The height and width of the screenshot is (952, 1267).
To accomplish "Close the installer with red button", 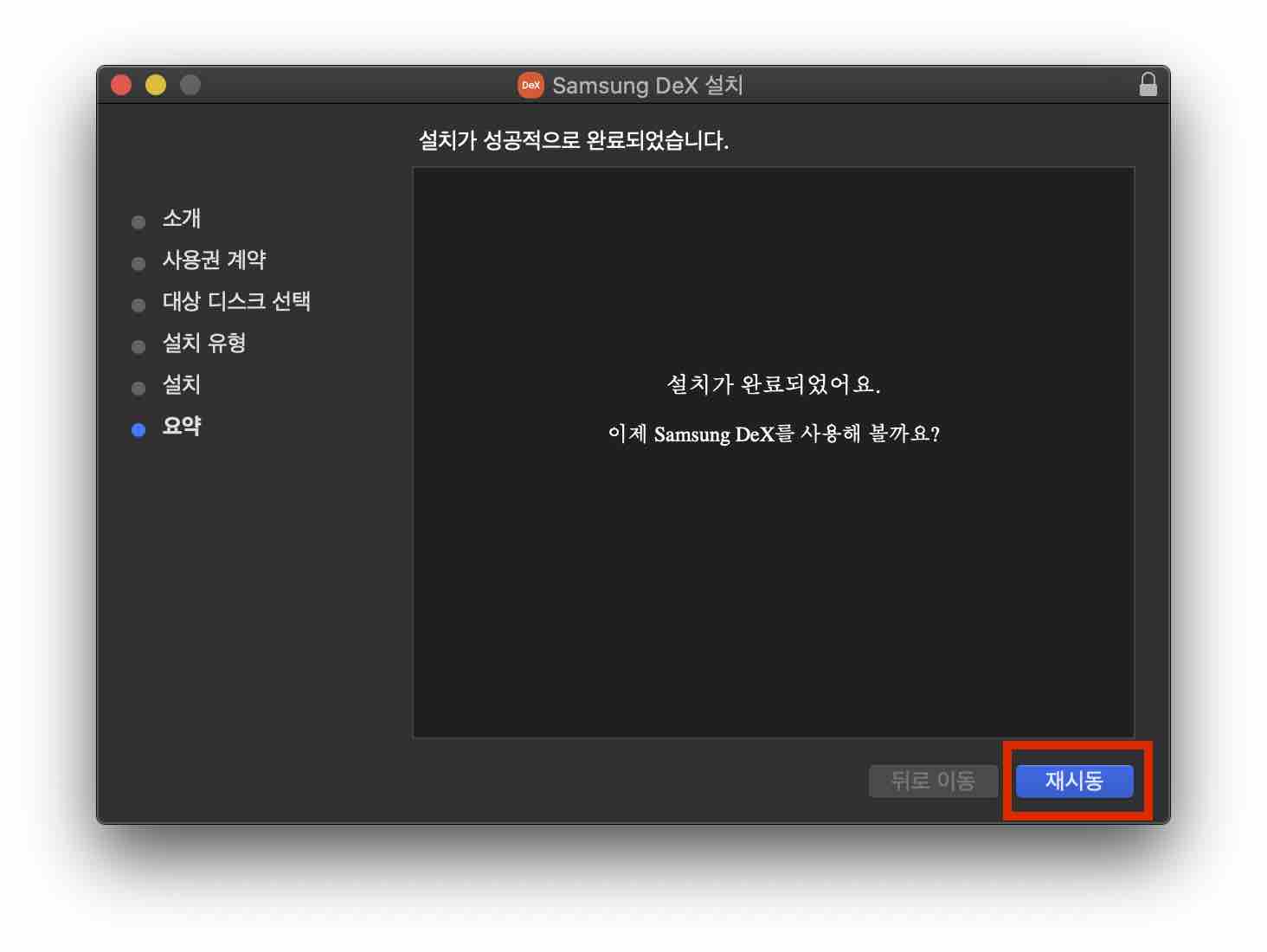I will 121,85.
